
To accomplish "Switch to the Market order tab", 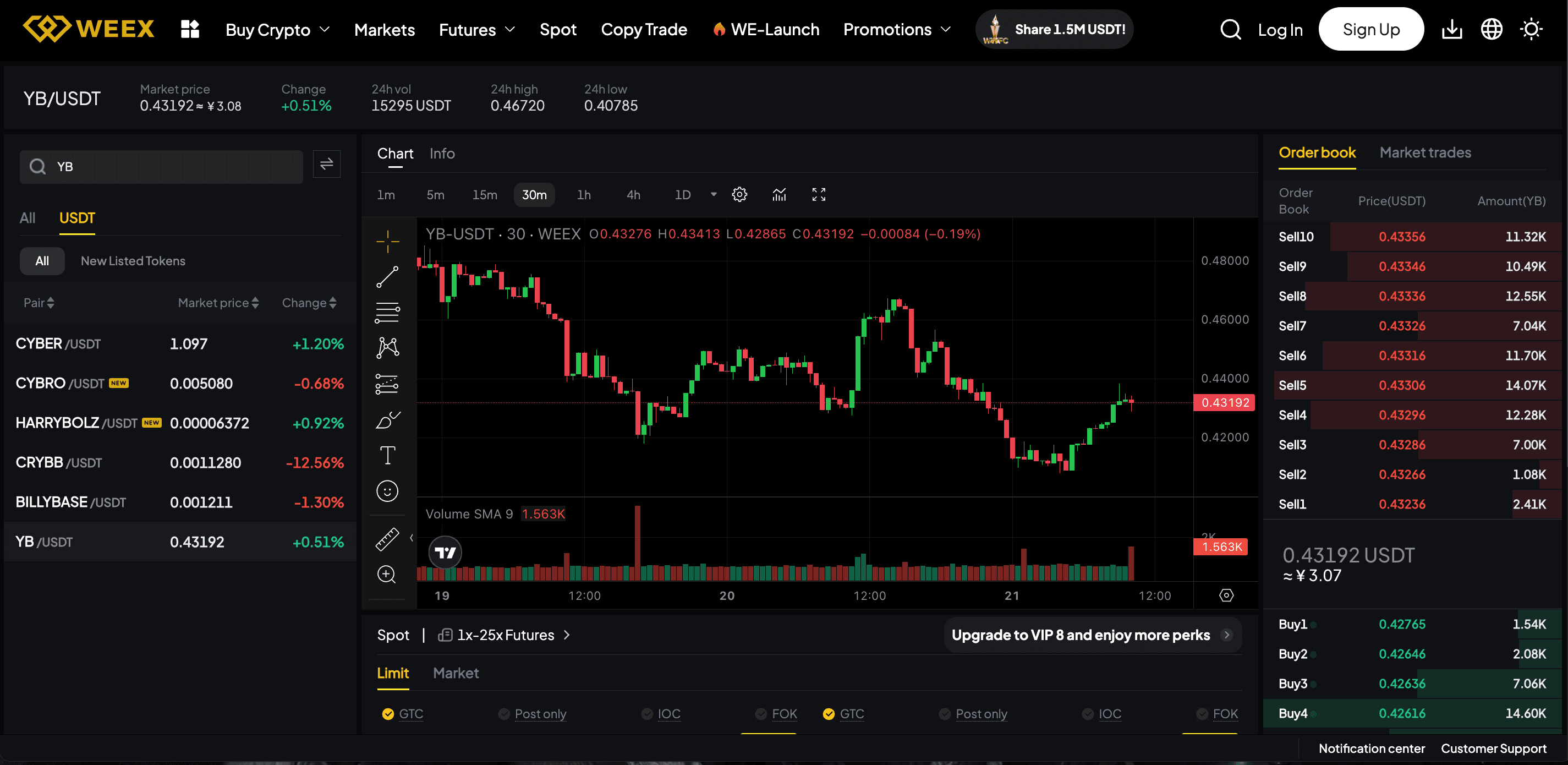I will click(x=456, y=673).
